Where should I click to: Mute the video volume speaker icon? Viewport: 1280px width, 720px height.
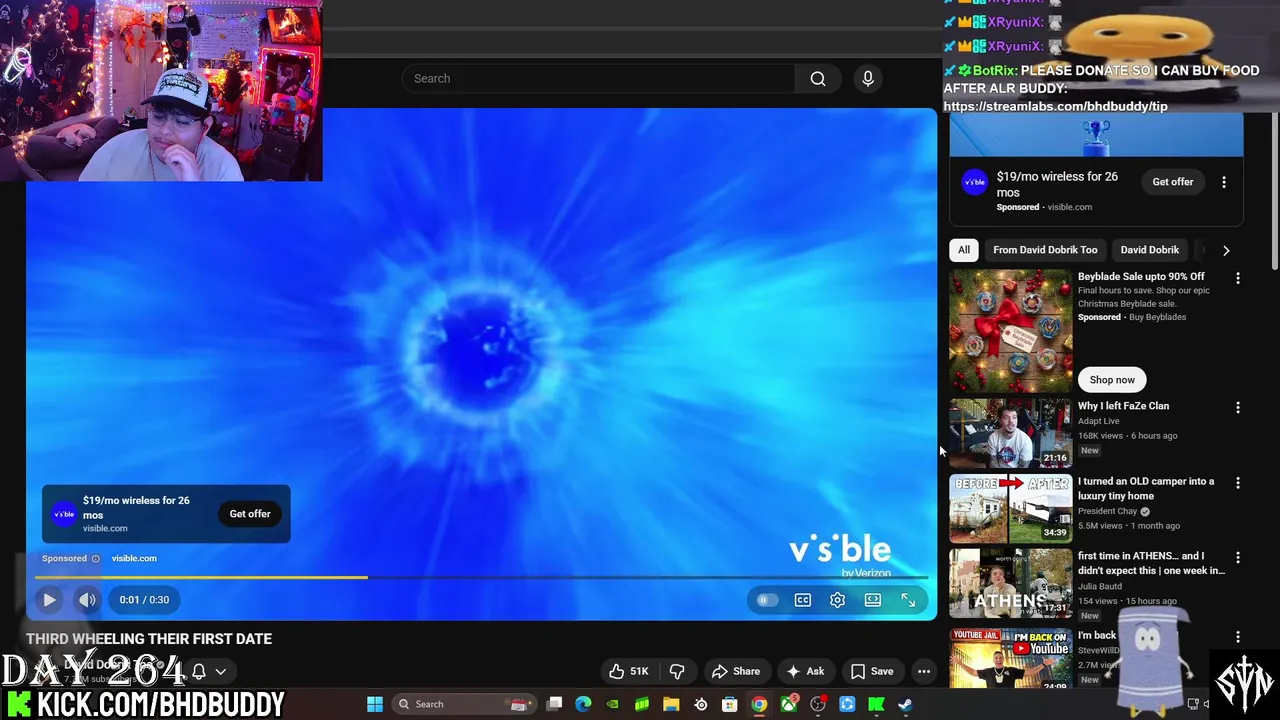click(87, 600)
